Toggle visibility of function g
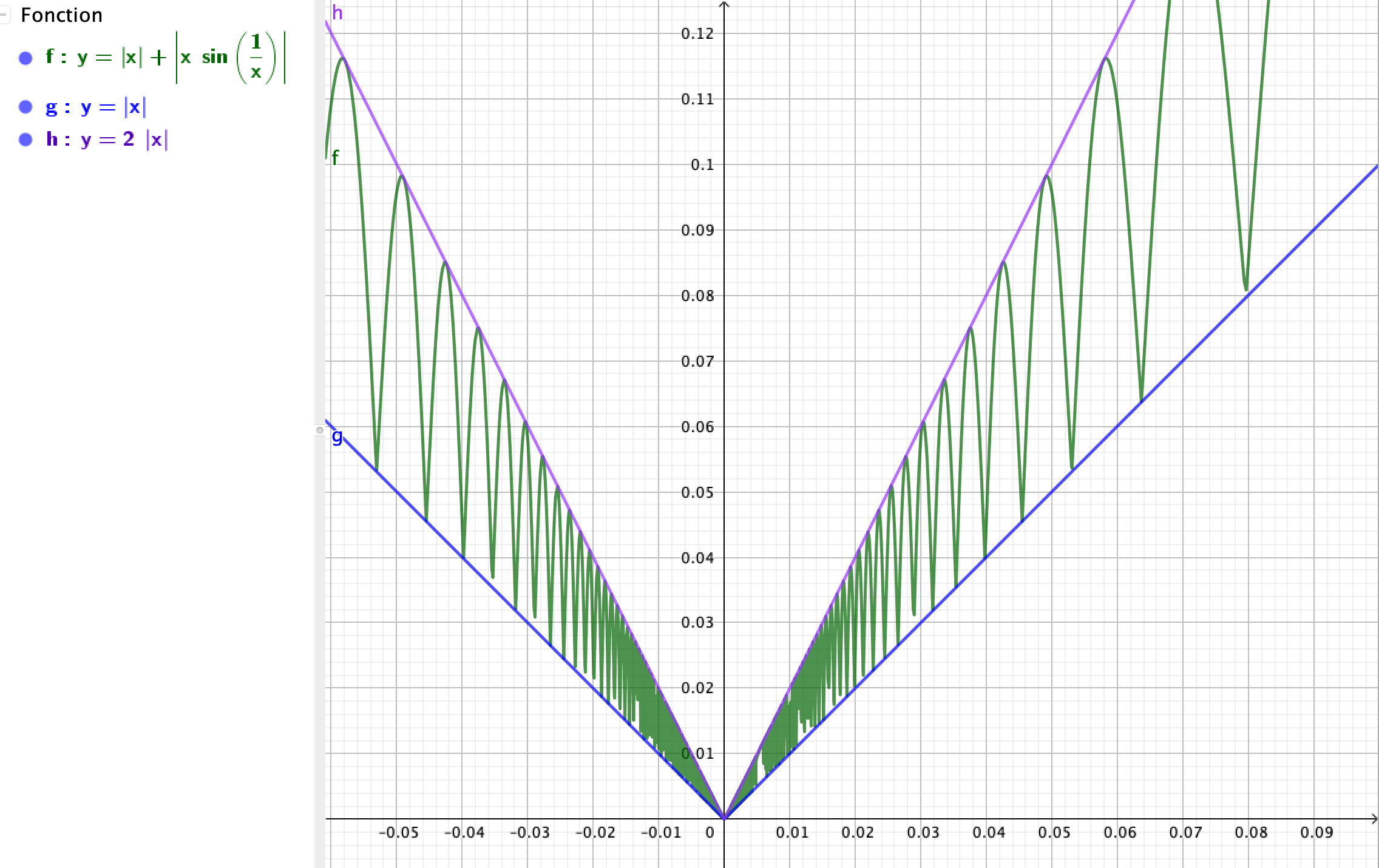 [25, 107]
